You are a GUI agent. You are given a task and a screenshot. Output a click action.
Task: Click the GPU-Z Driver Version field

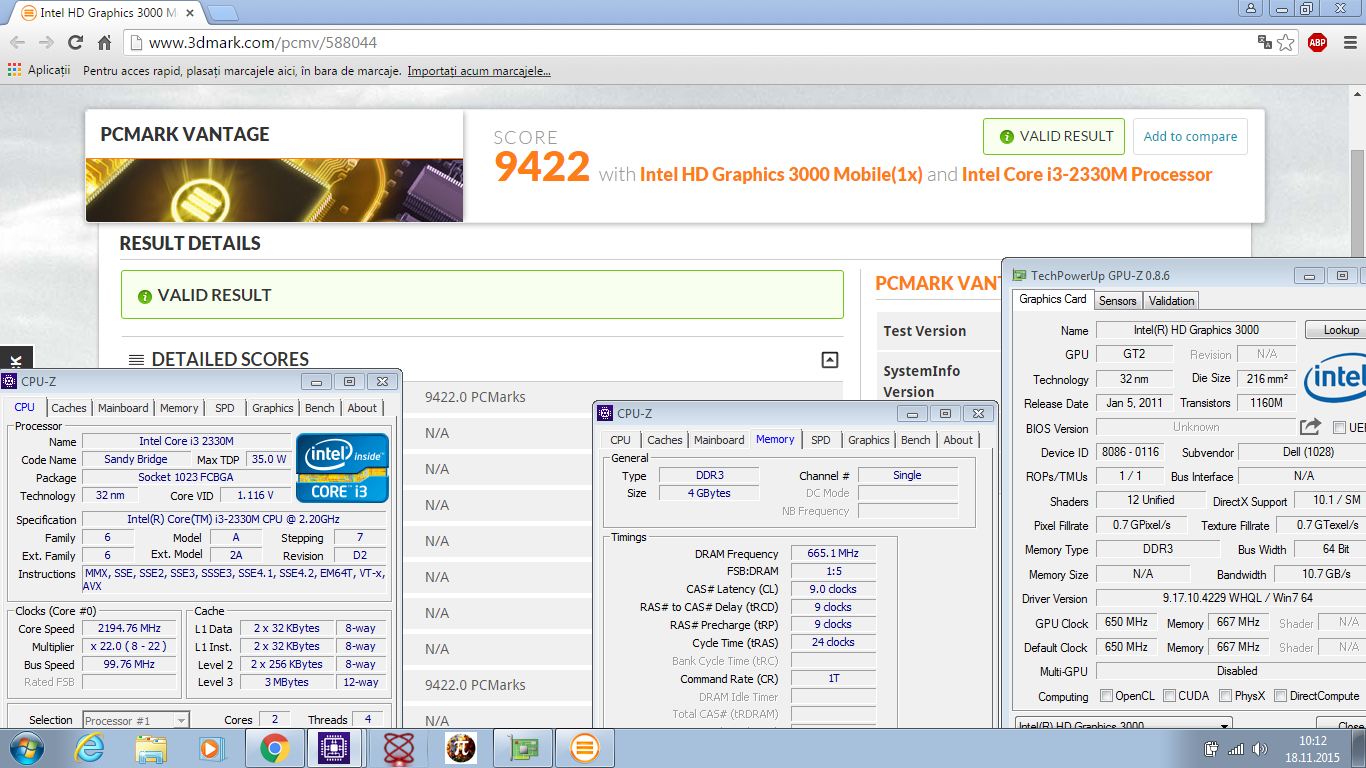(1230, 598)
